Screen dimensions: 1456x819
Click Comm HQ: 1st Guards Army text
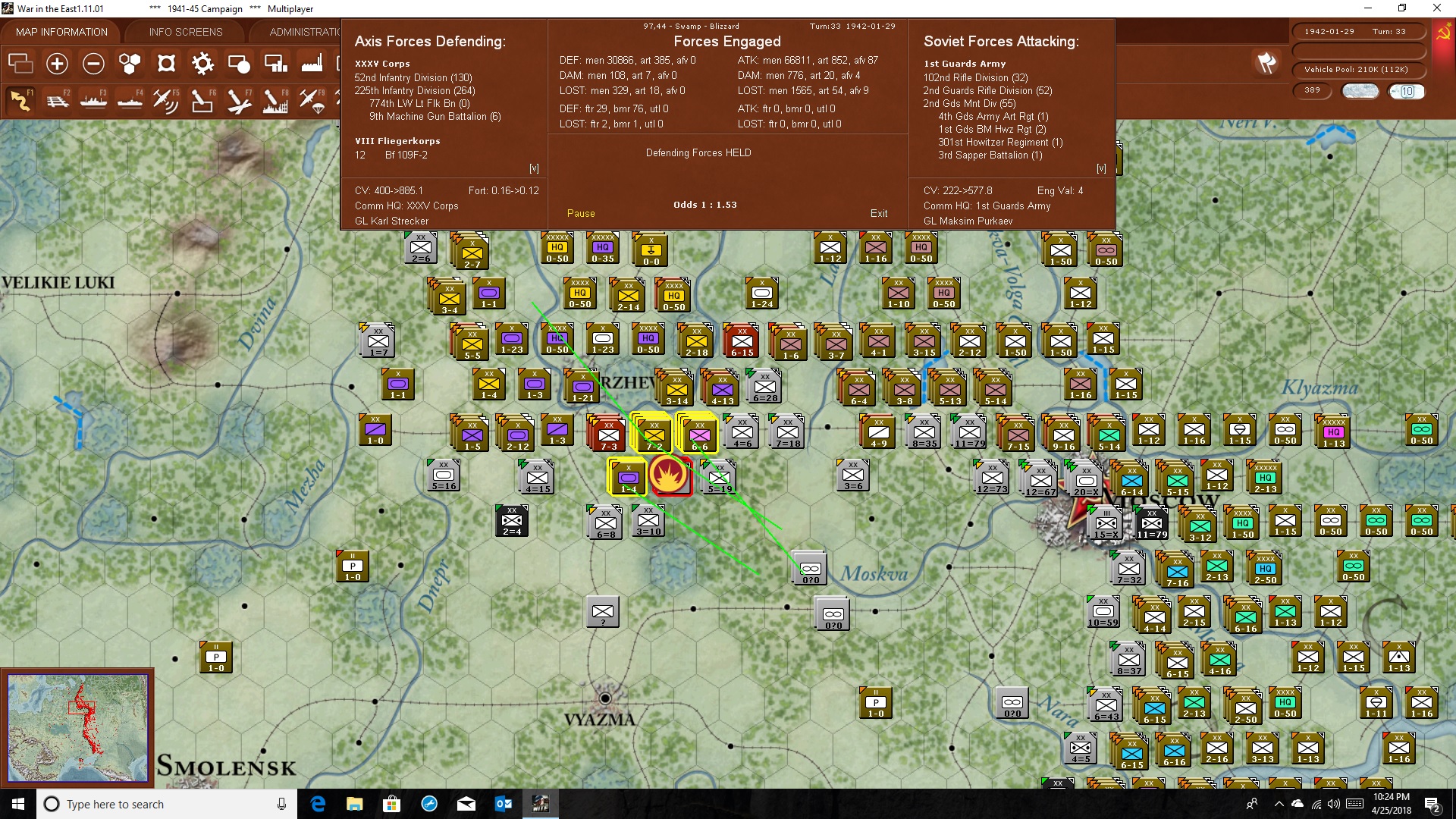click(987, 206)
